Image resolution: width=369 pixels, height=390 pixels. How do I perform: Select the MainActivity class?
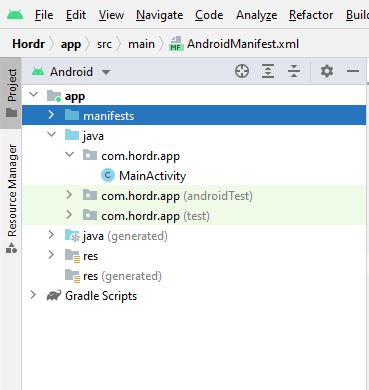point(152,176)
